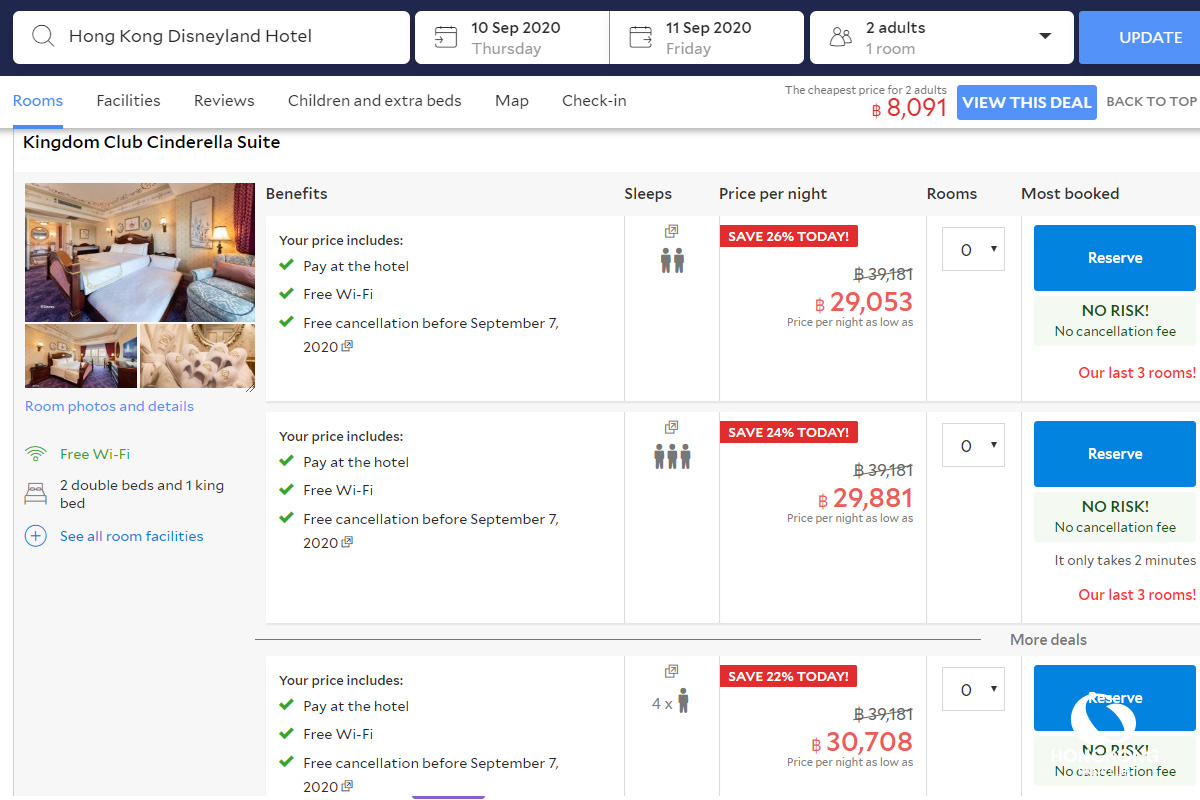
Task: Switch to the Facilities tab
Action: tap(128, 101)
